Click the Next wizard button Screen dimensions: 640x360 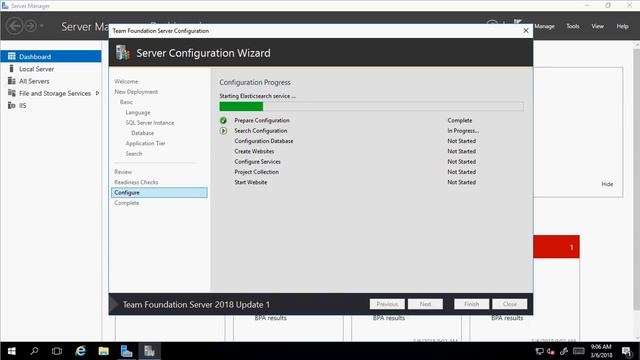point(425,304)
